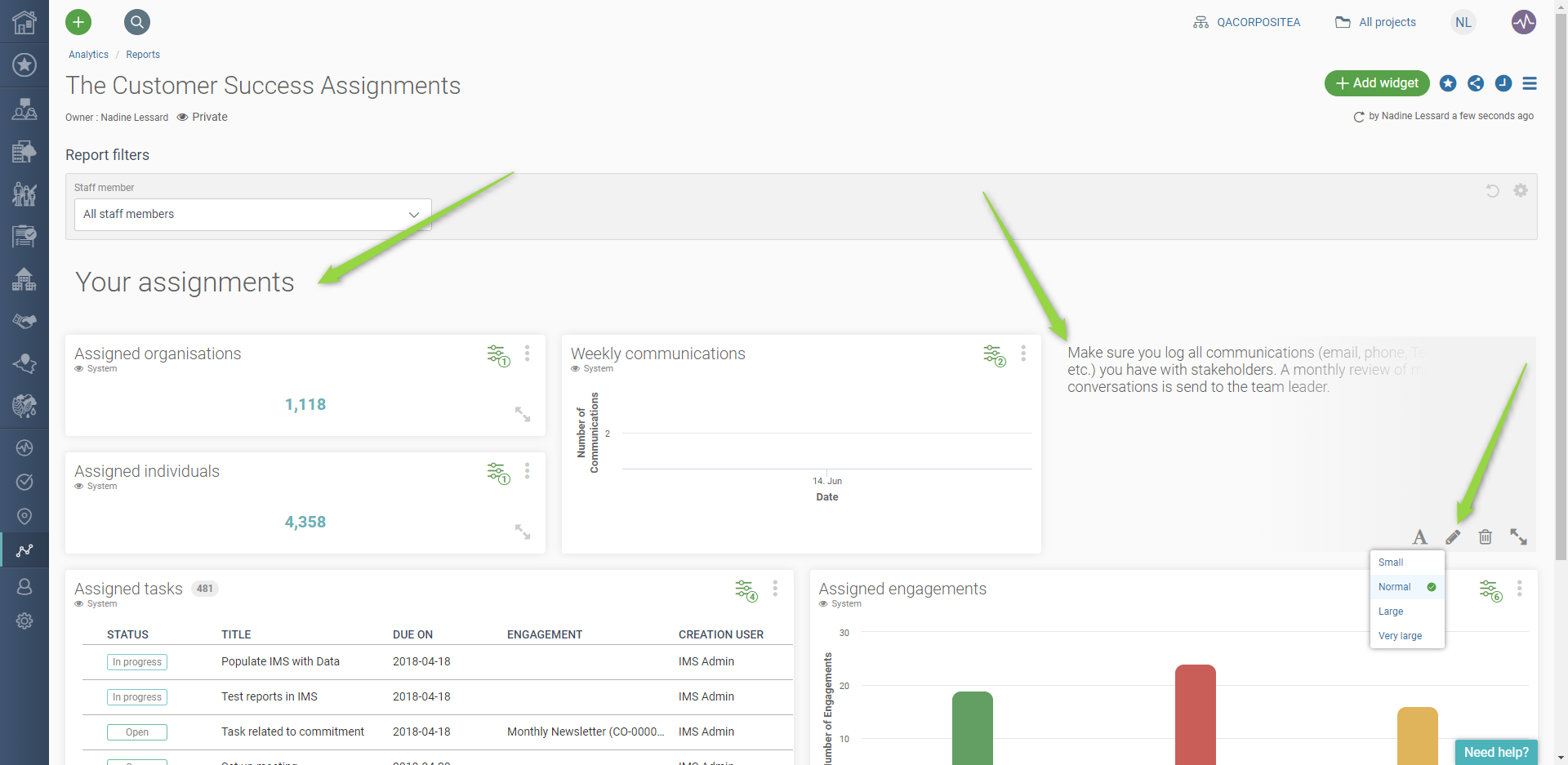
Task: Open the user profile sidebar icon
Action: coord(24,586)
